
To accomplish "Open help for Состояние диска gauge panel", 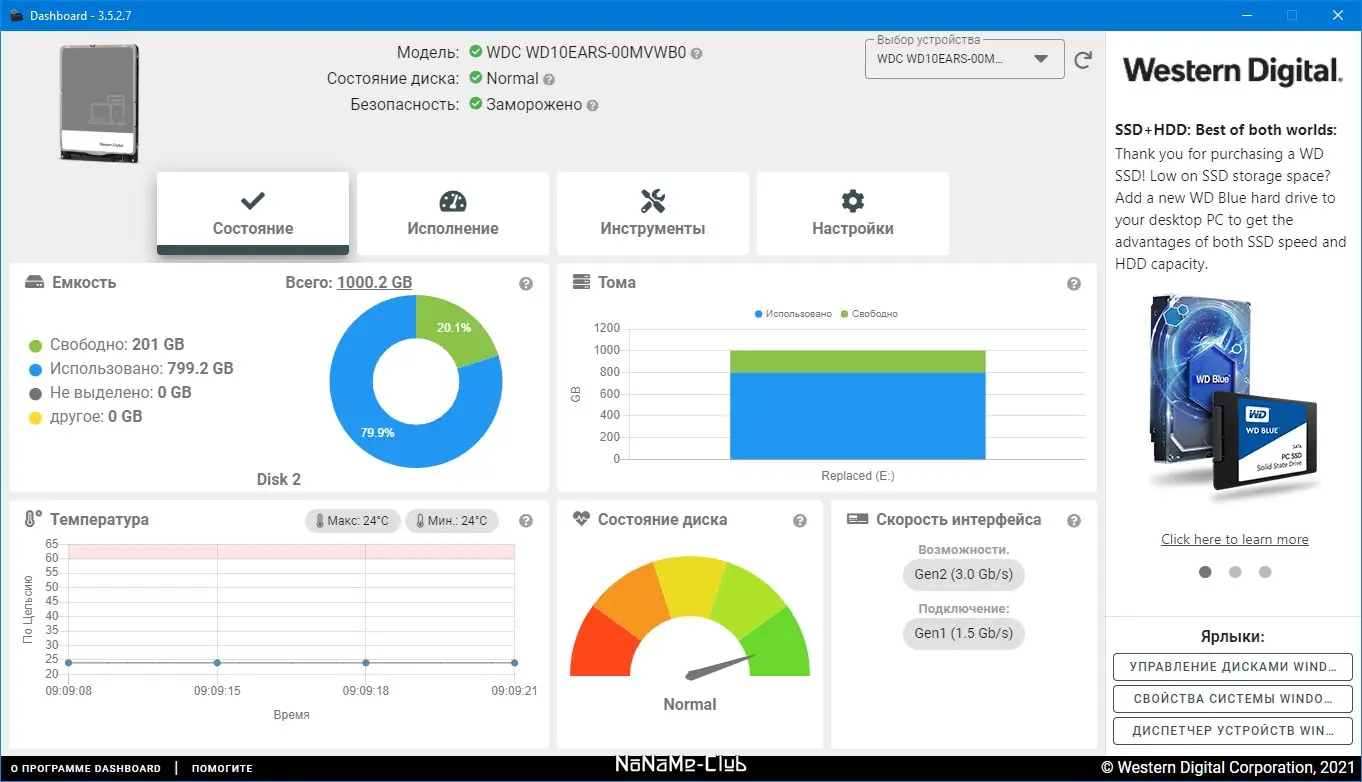I will click(800, 521).
